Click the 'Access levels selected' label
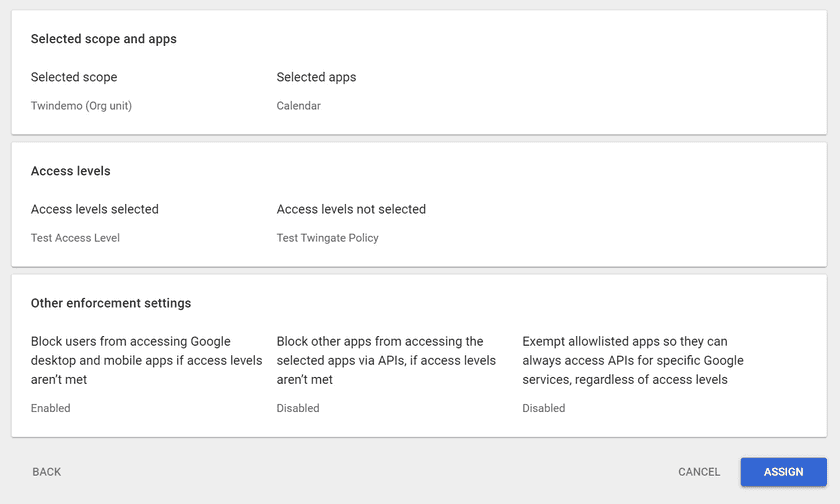This screenshot has height=504, width=840. click(95, 209)
